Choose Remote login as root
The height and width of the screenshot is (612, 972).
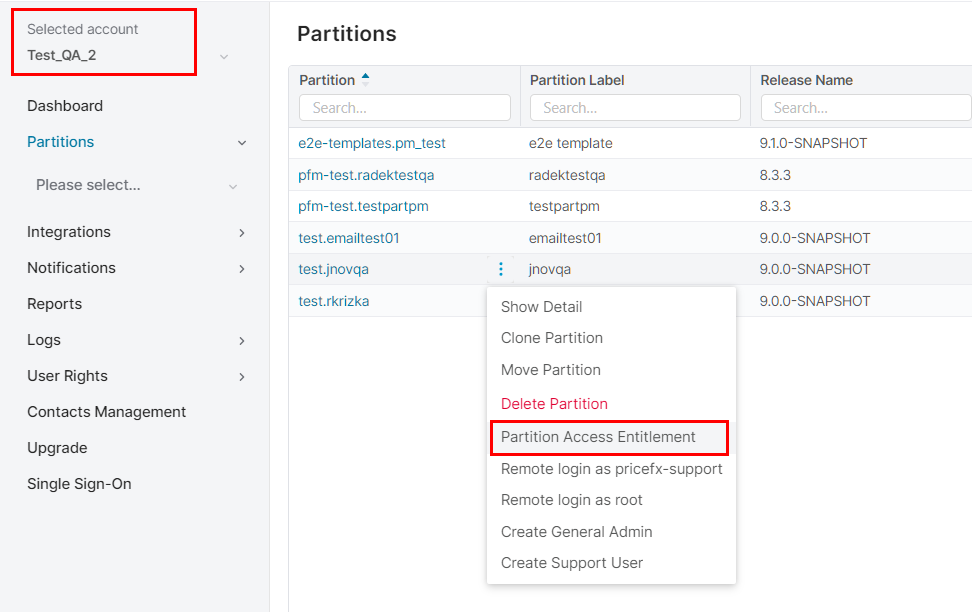click(x=572, y=500)
